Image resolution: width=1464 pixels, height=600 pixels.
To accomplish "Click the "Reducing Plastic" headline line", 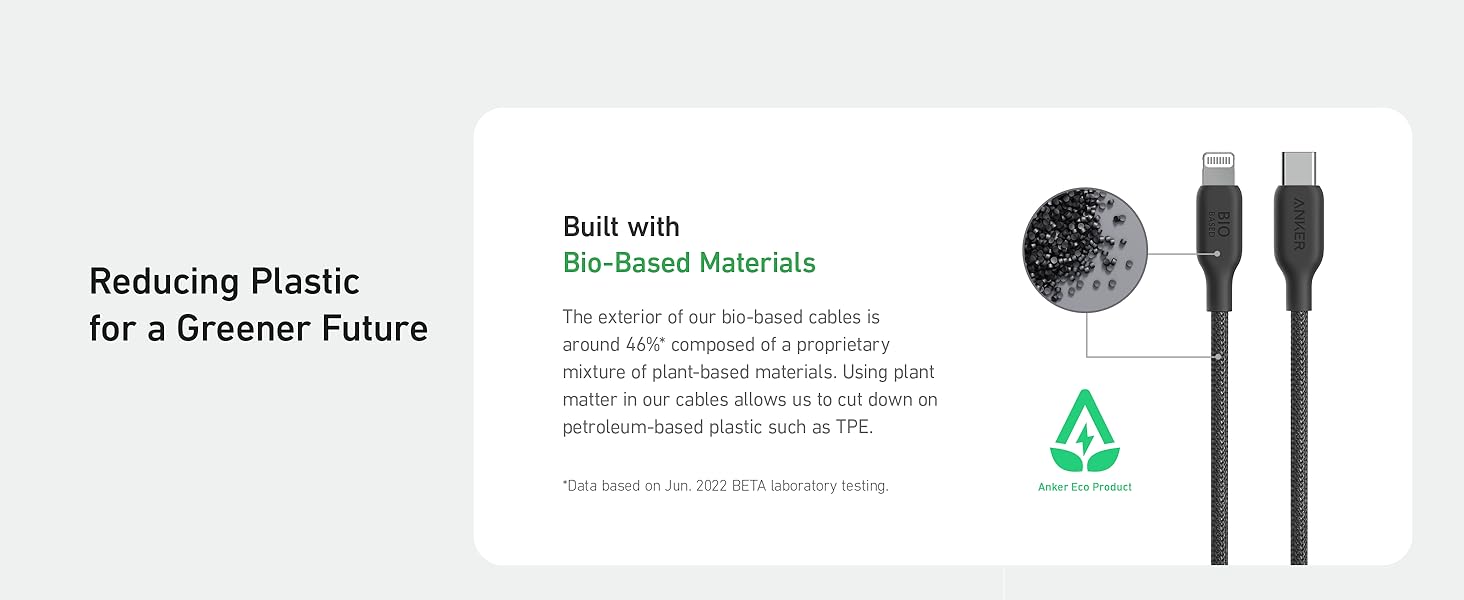I will 224,282.
